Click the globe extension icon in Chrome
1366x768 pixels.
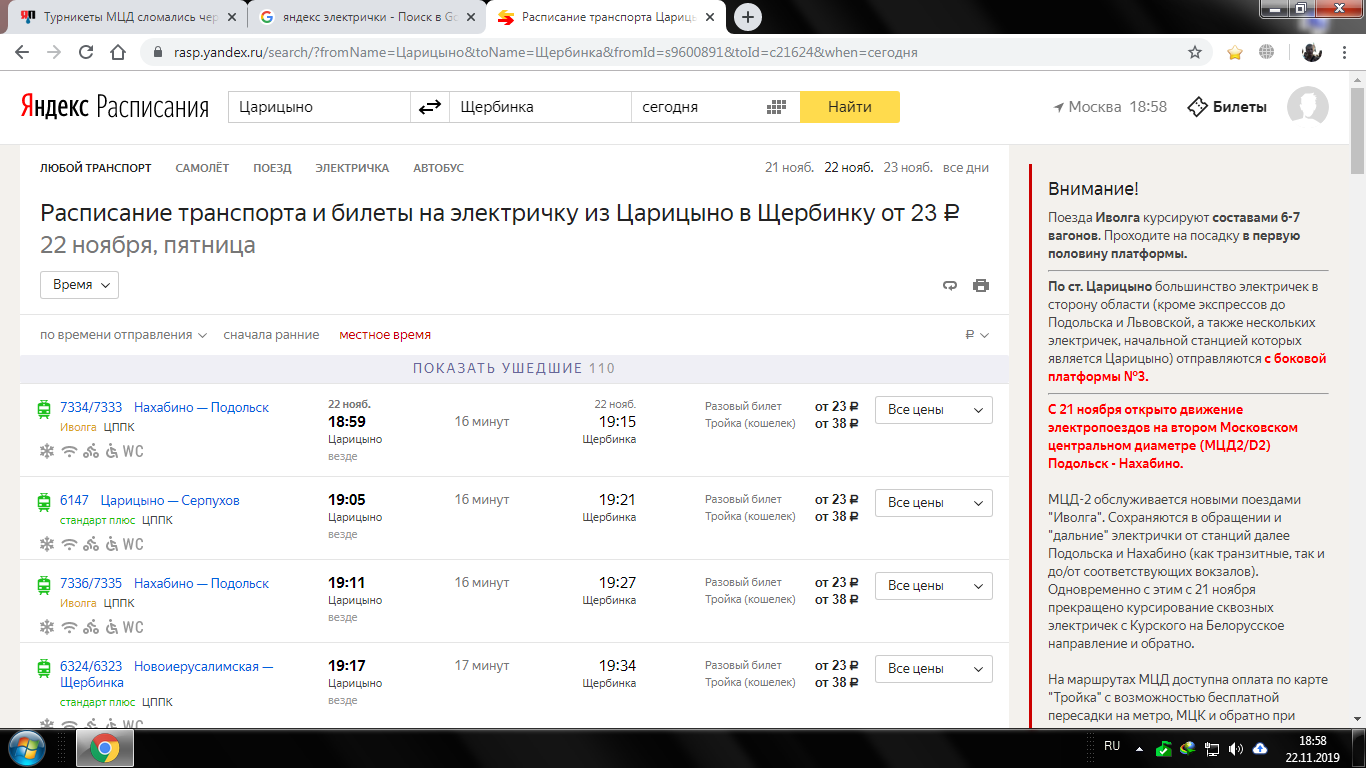(x=1266, y=53)
